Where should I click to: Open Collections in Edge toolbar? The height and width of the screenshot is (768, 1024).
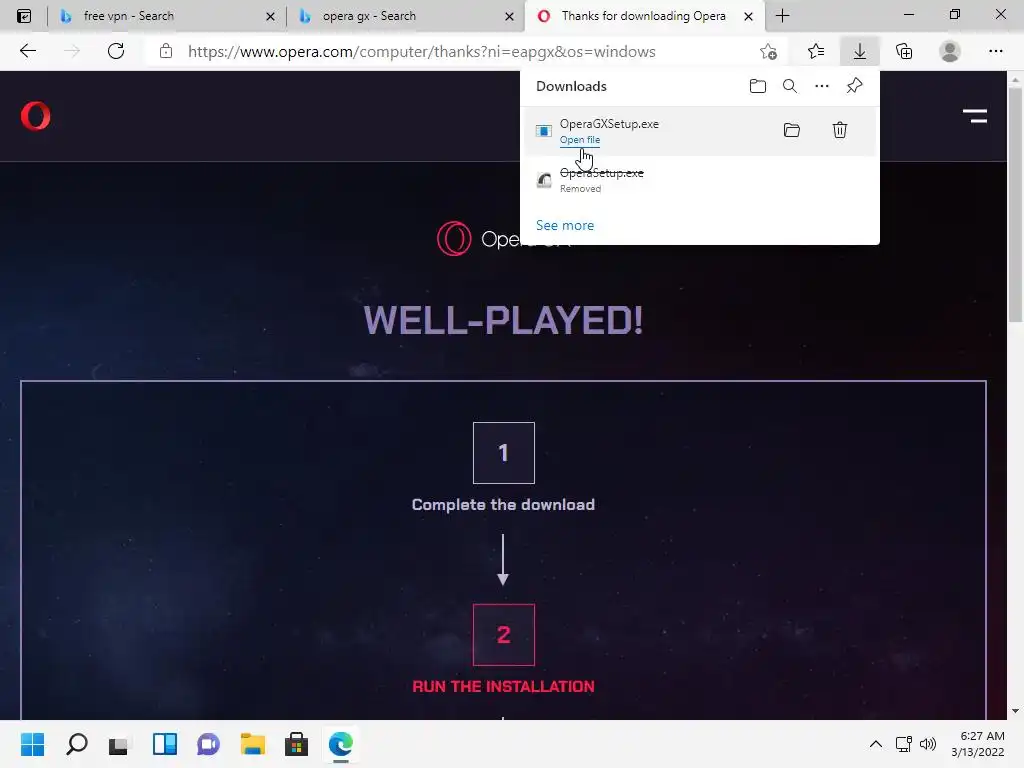tap(904, 51)
